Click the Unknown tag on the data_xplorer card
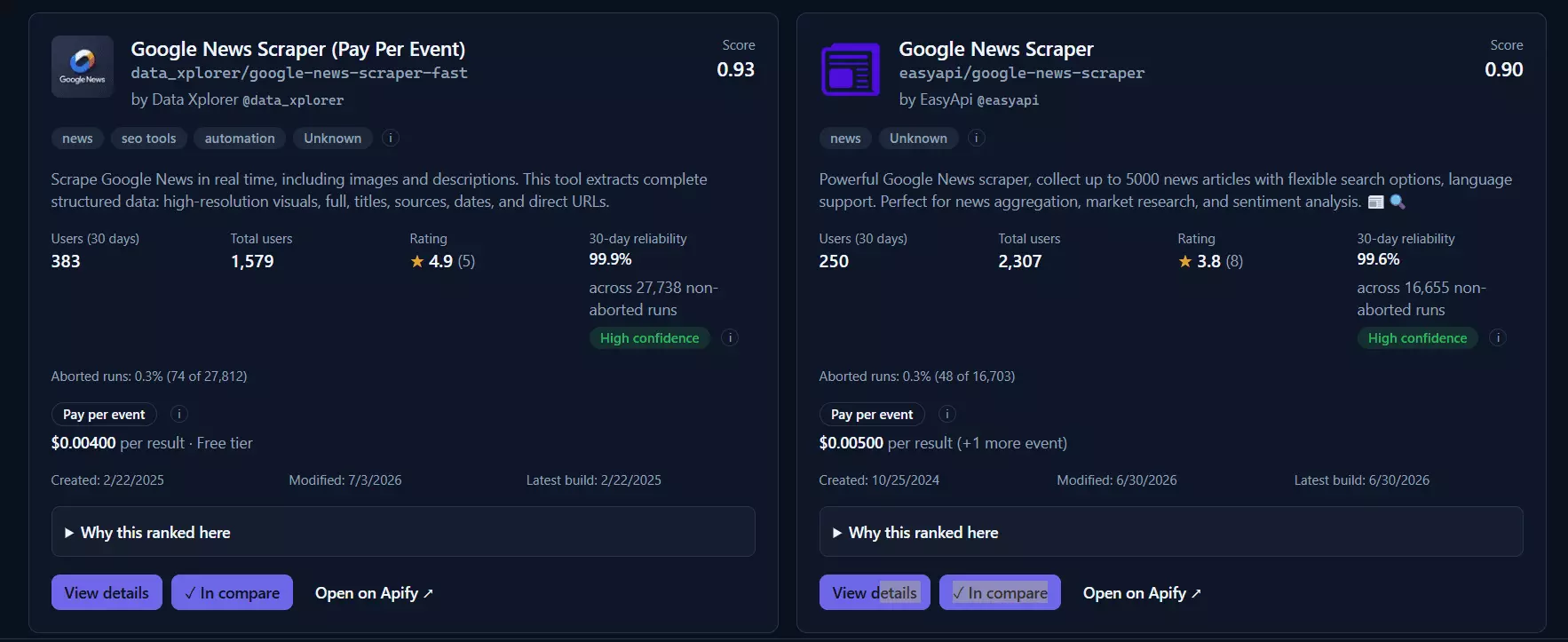Viewport: 1568px width, 642px height. tap(333, 139)
